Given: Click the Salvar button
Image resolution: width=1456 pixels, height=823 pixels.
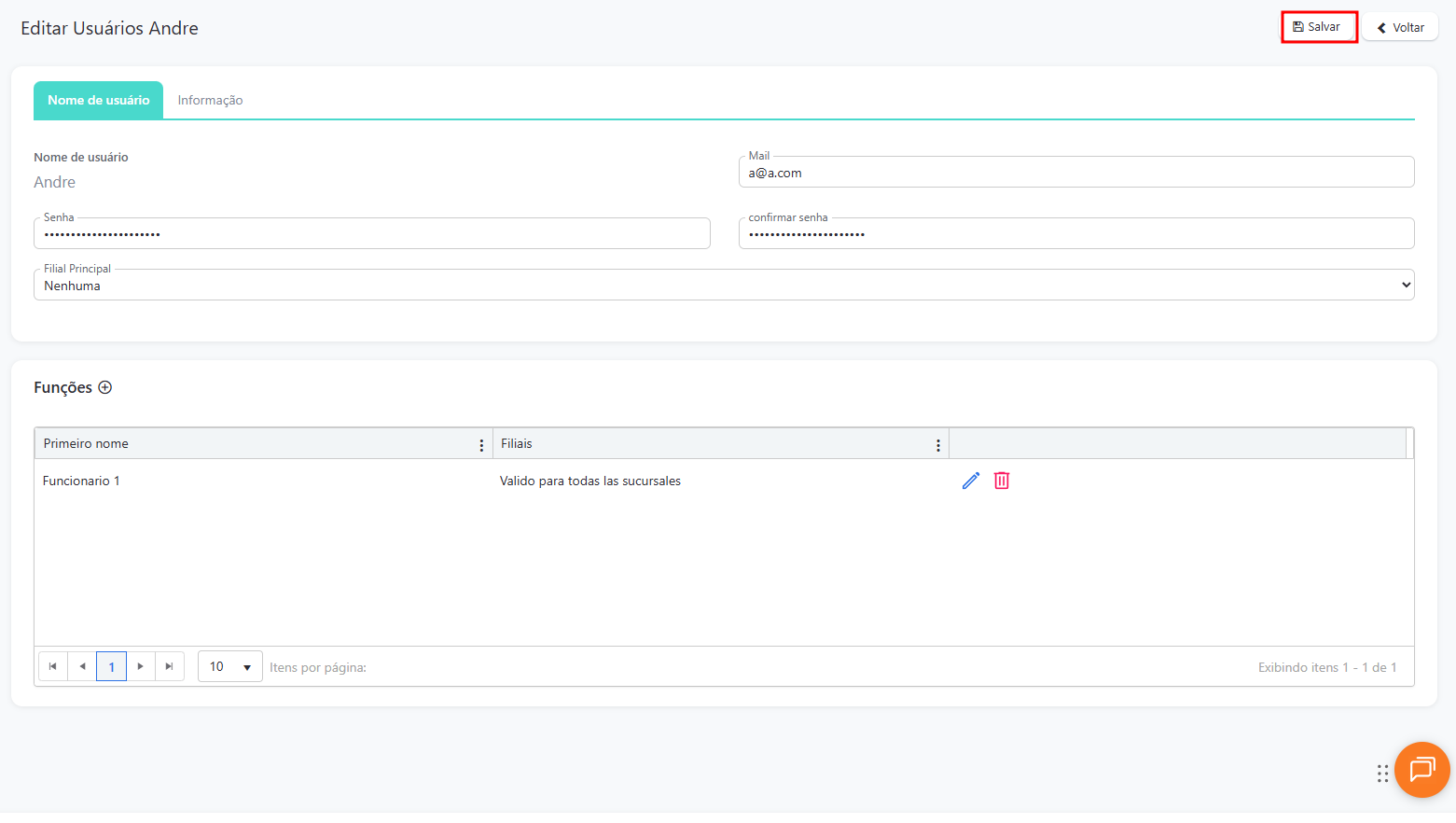Looking at the screenshot, I should 1318,27.
